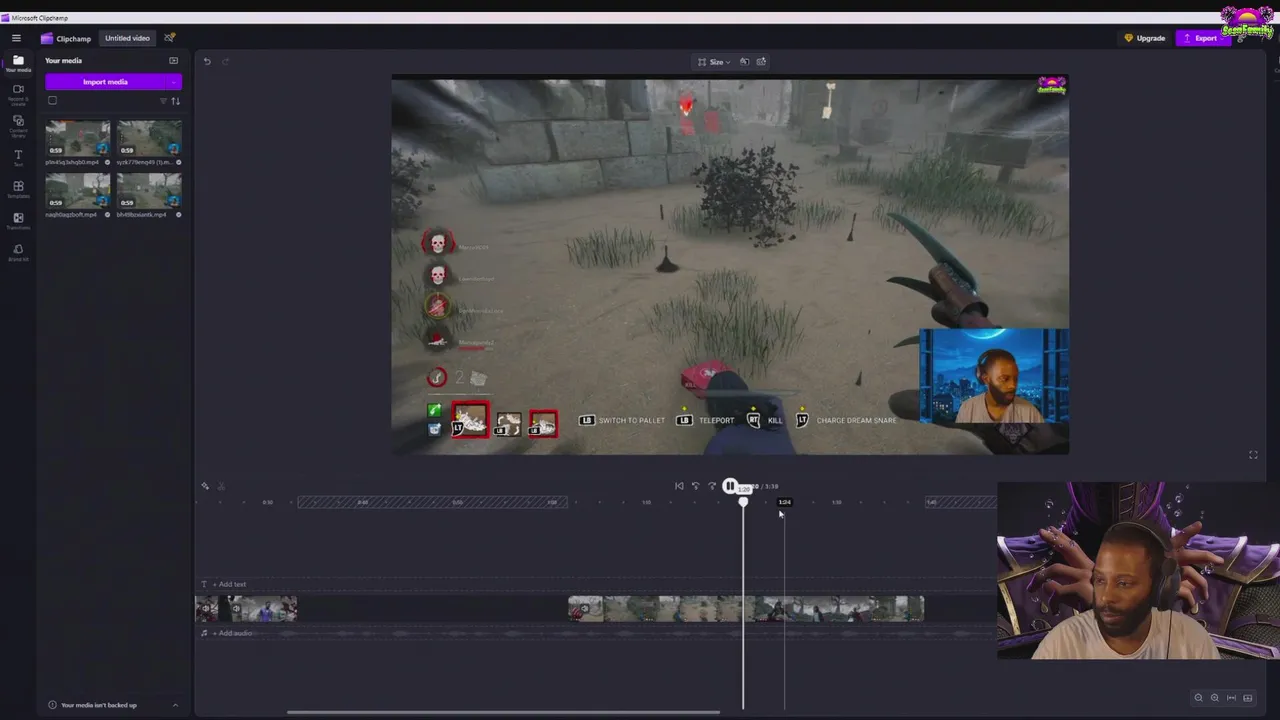Skip to the start of video

[x=679, y=486]
